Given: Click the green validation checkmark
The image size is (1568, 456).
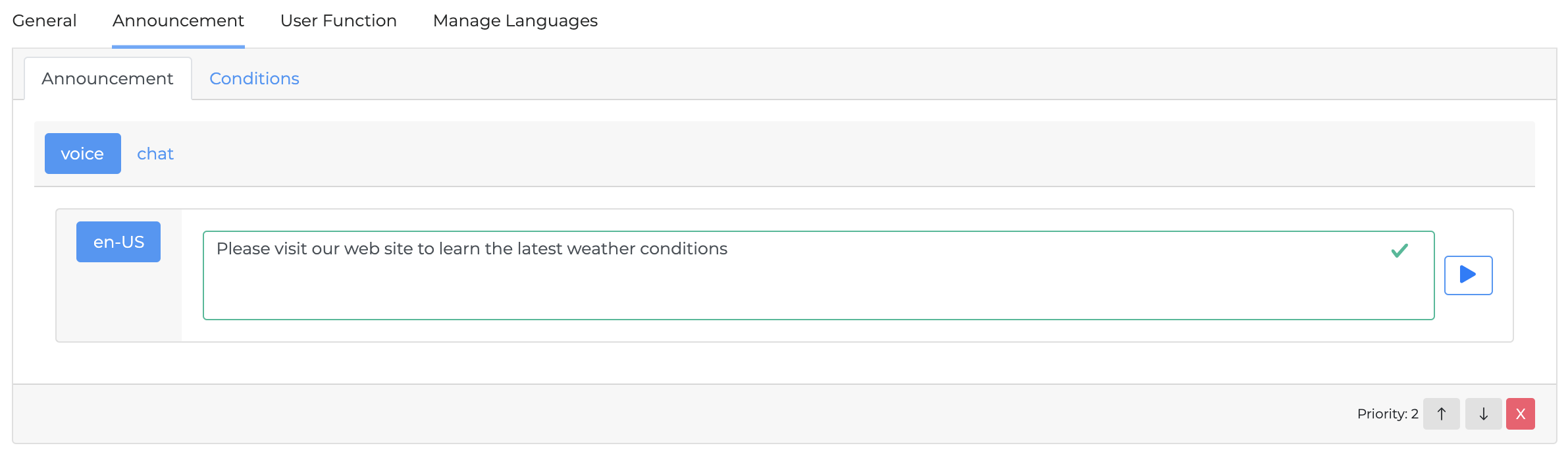Looking at the screenshot, I should click(1399, 250).
